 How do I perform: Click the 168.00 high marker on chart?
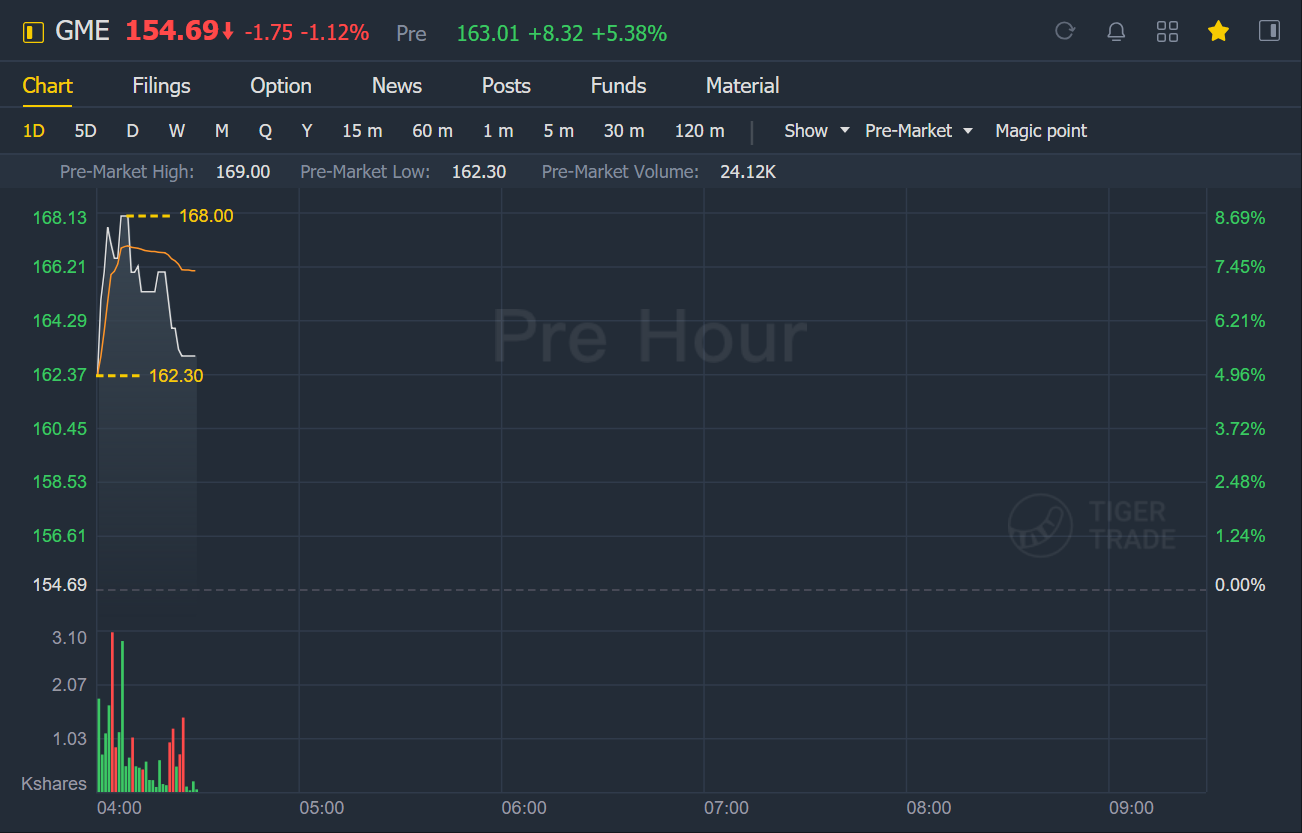206,216
